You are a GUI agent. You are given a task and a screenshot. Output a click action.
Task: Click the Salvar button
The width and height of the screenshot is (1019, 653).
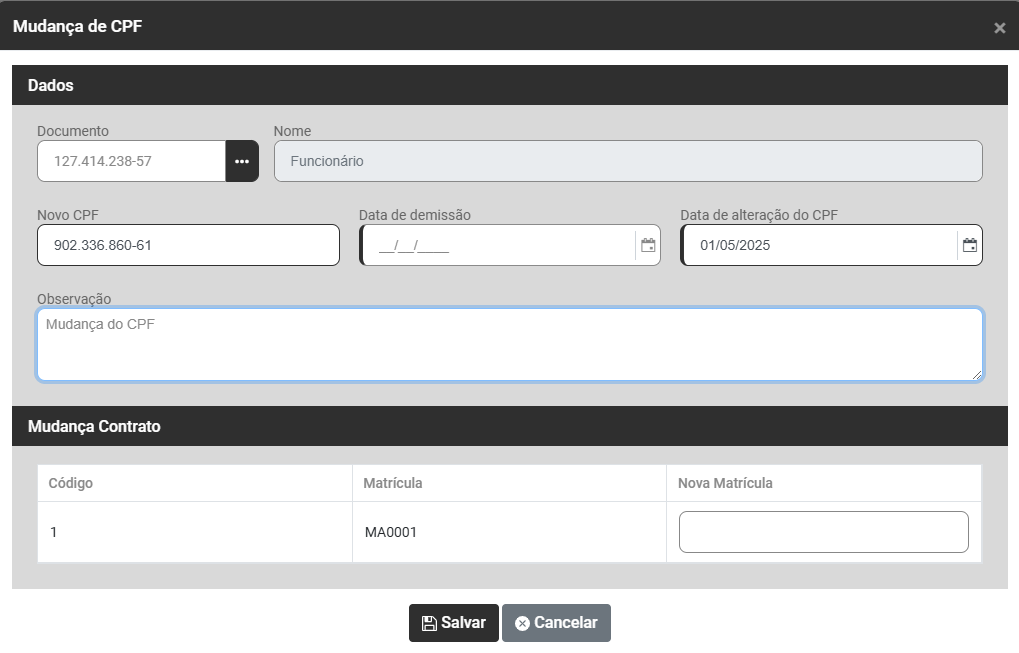click(x=454, y=622)
